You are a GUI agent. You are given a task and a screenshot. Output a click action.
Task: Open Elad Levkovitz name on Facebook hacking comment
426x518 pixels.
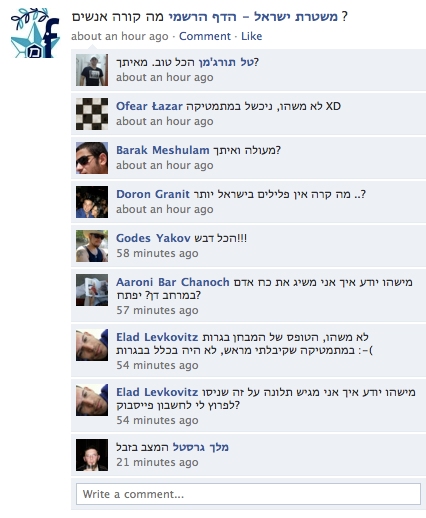point(157,392)
